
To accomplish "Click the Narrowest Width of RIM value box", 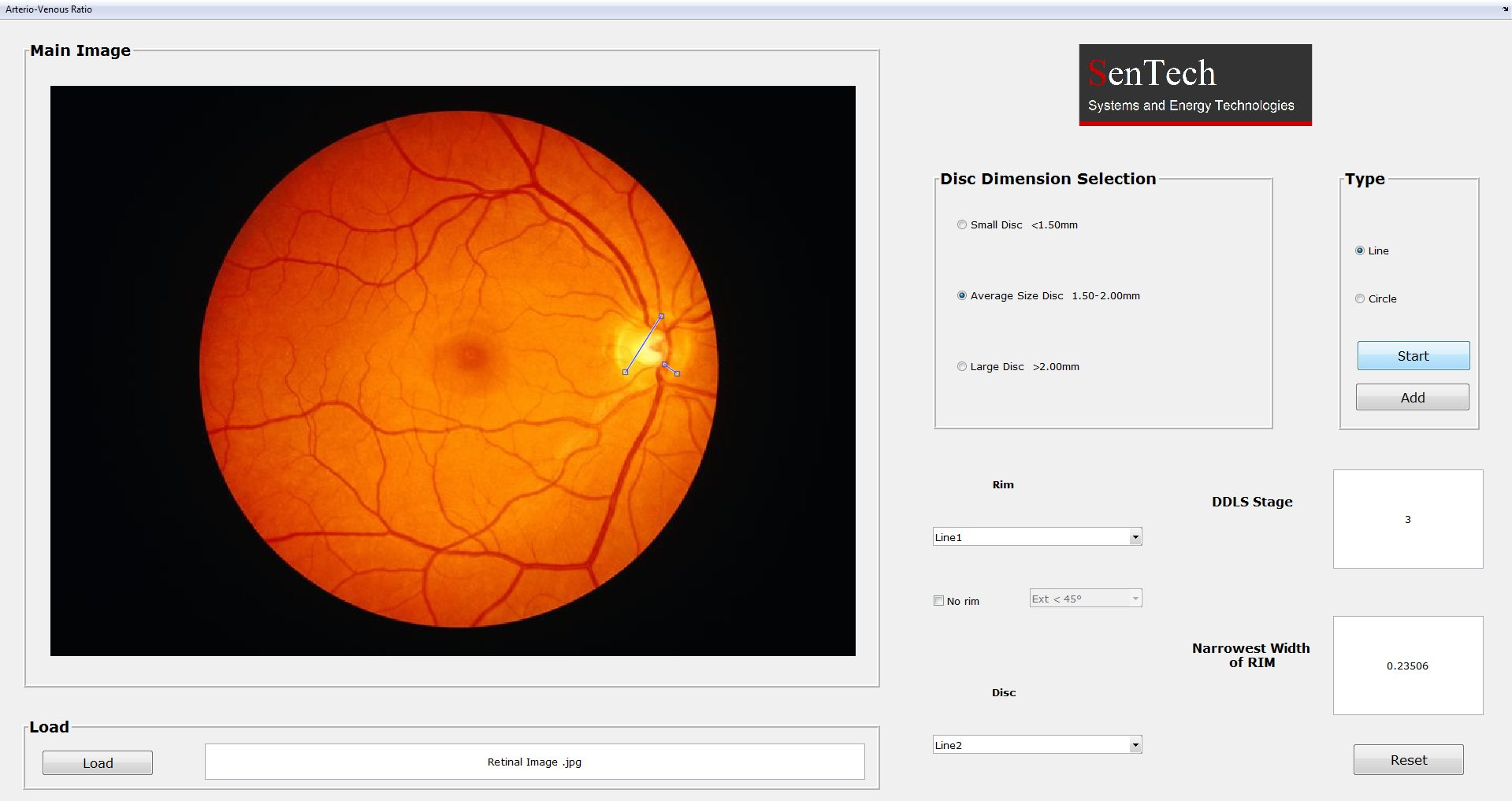I will [x=1408, y=666].
